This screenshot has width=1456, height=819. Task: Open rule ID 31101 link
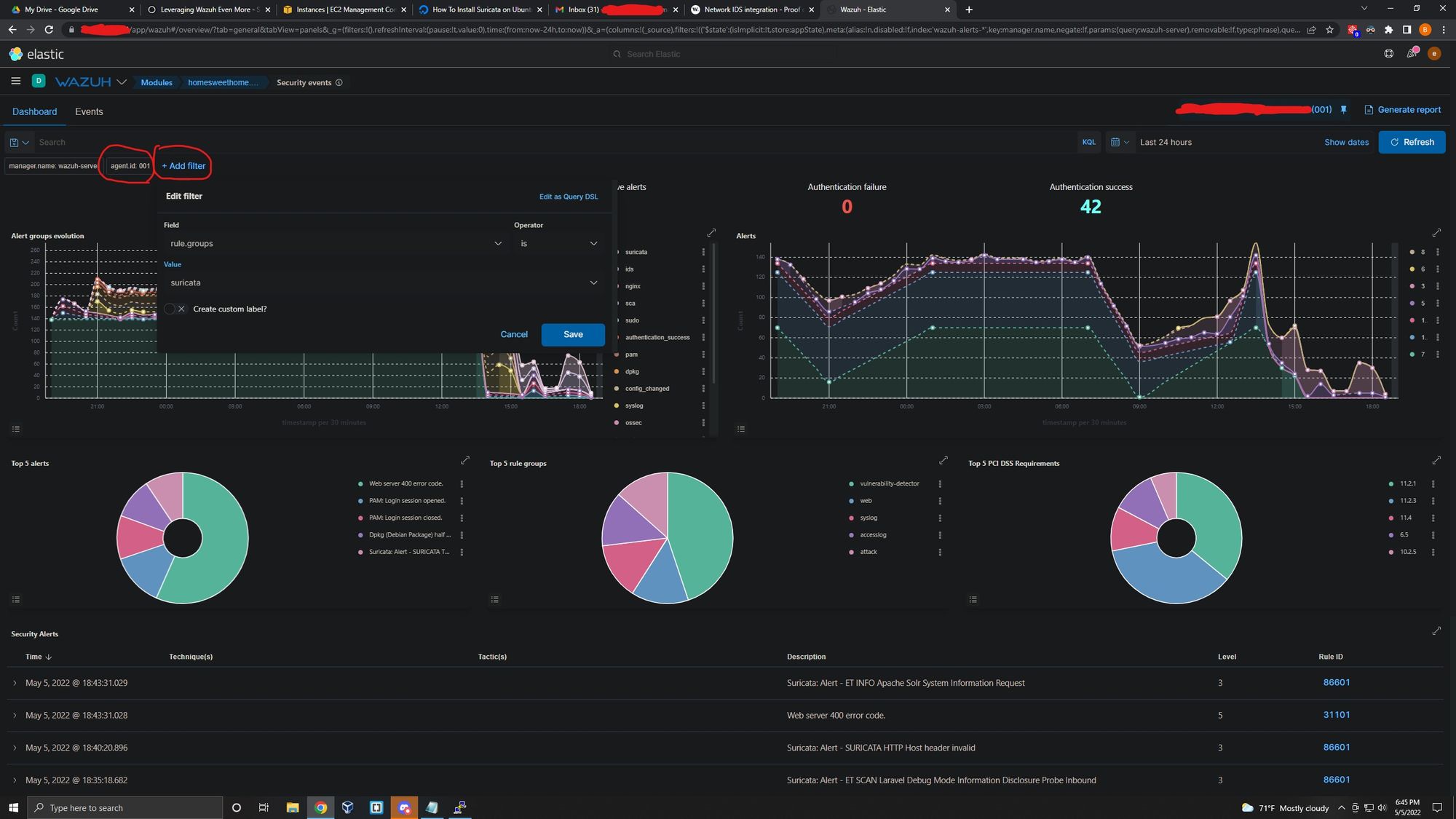1336,715
